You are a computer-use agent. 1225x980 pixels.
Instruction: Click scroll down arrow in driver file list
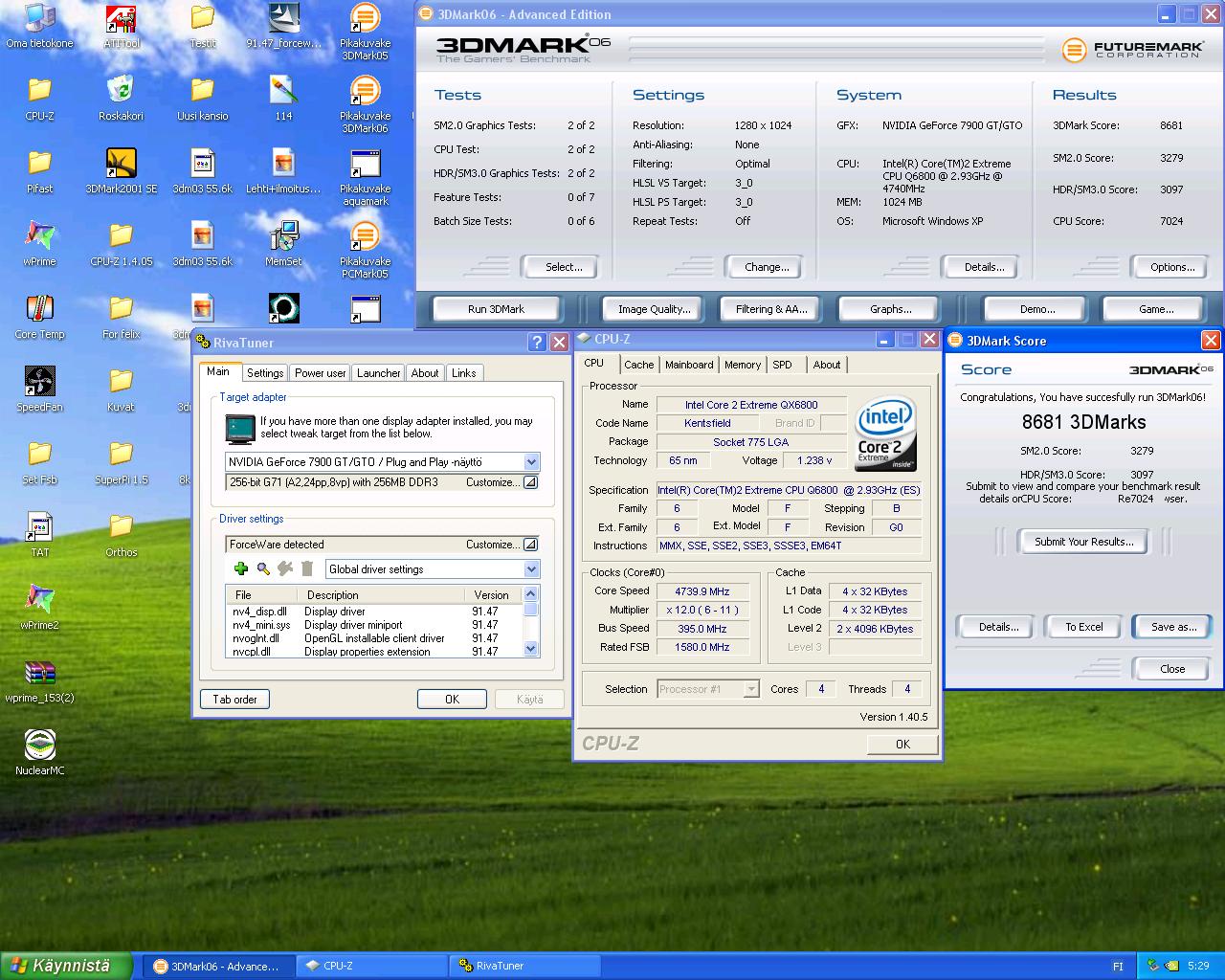(531, 649)
